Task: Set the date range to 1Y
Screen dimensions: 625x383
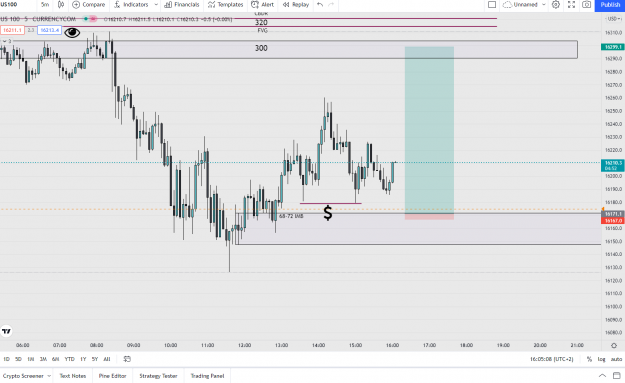Action: click(x=83, y=359)
